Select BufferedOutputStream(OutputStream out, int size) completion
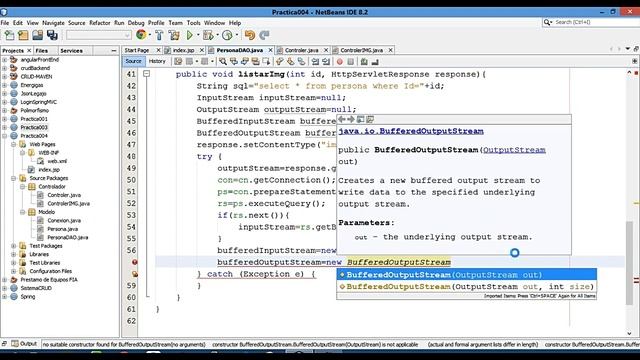Screen dimensions: 640x360 467,287
